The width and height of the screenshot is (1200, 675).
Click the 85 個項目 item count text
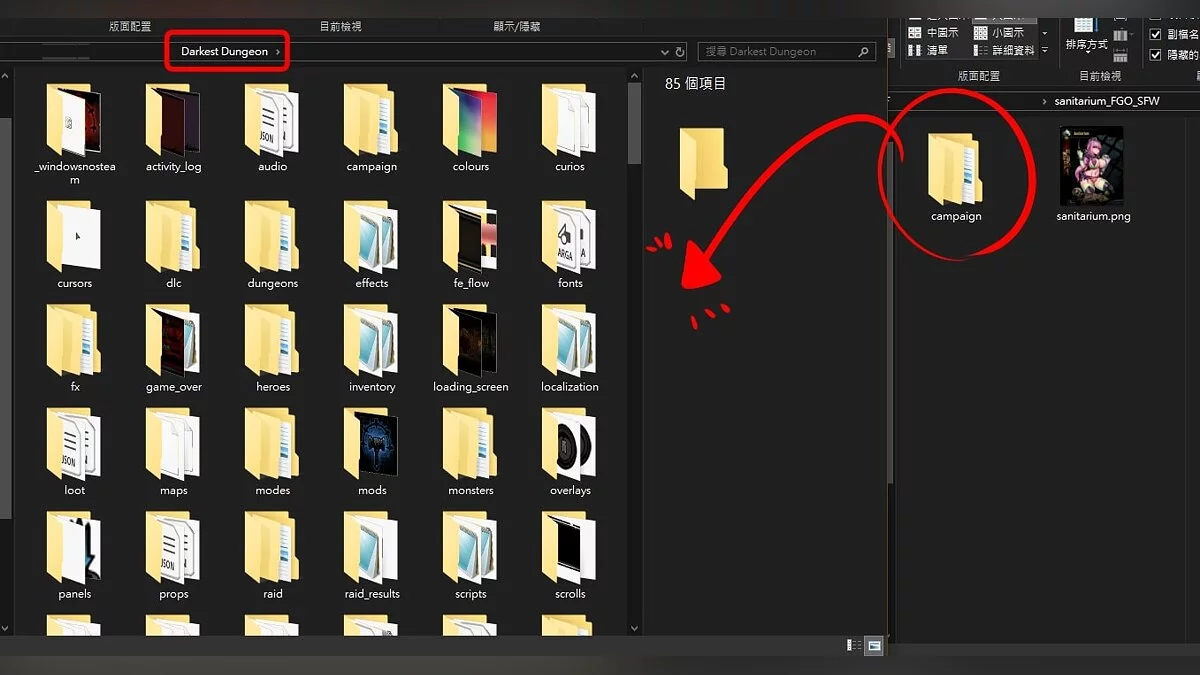[696, 84]
